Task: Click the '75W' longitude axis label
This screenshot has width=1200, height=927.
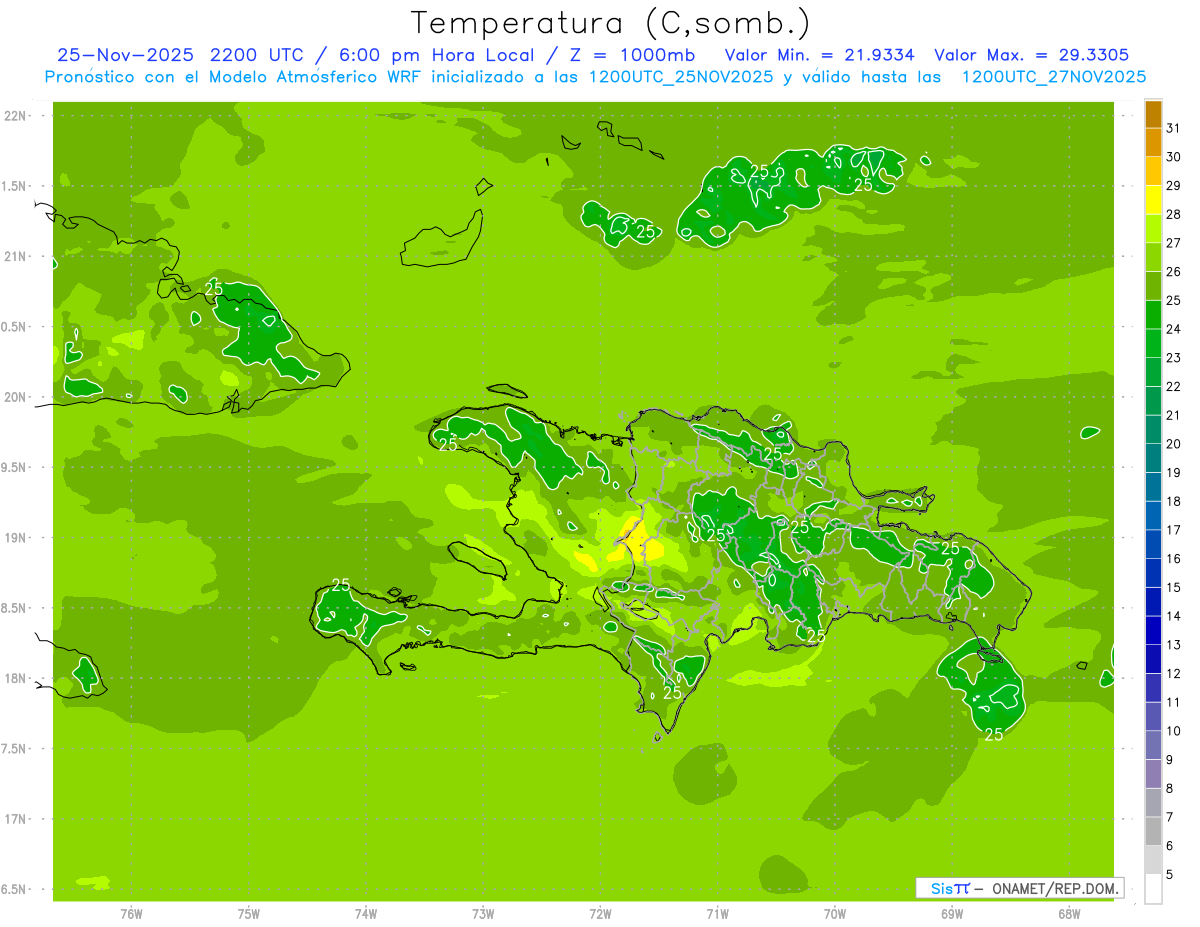Action: [248, 914]
